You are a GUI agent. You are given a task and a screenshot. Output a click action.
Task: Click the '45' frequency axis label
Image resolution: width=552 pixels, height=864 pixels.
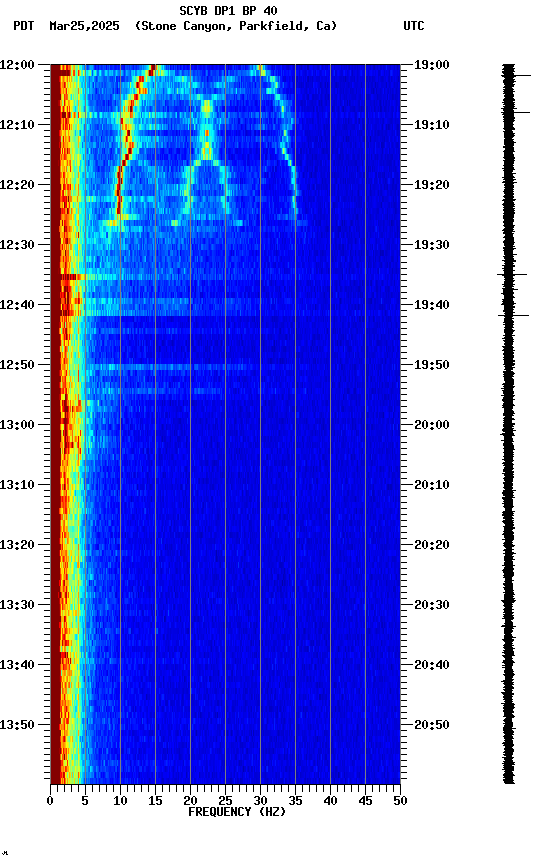365,801
